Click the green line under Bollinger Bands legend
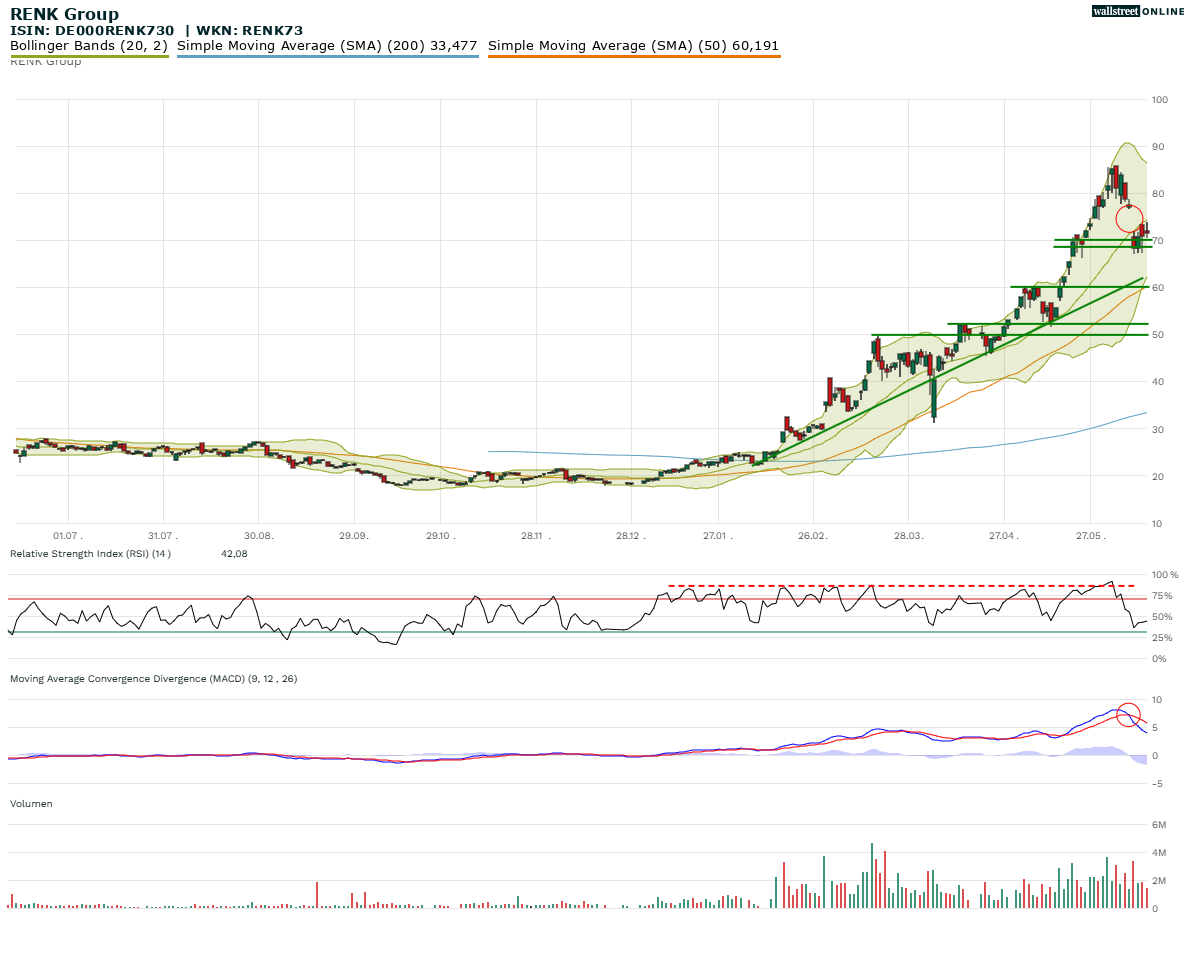Screen dimensions: 1192x976 pyautogui.click(x=89, y=56)
